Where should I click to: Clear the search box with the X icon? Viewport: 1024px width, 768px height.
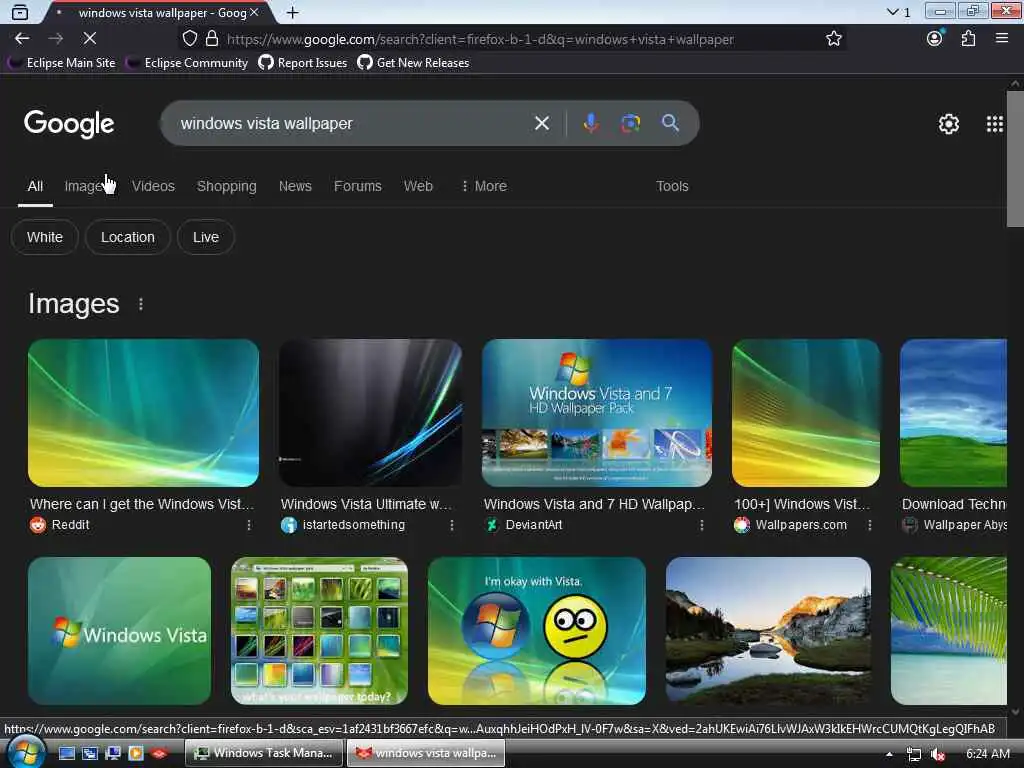[x=541, y=123]
